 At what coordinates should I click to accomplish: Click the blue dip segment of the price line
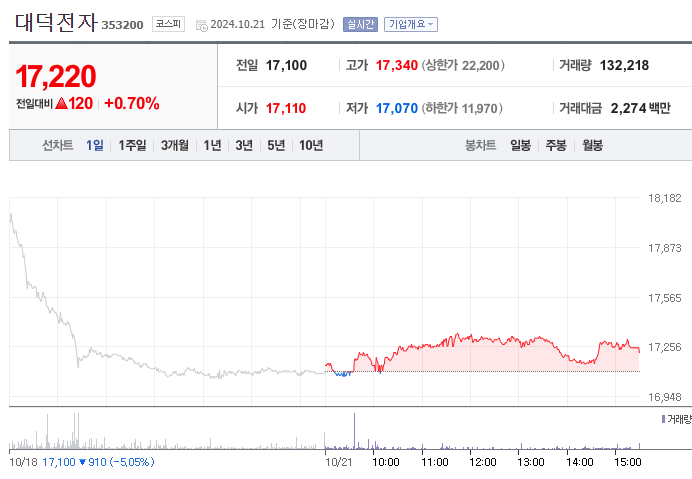pos(342,374)
